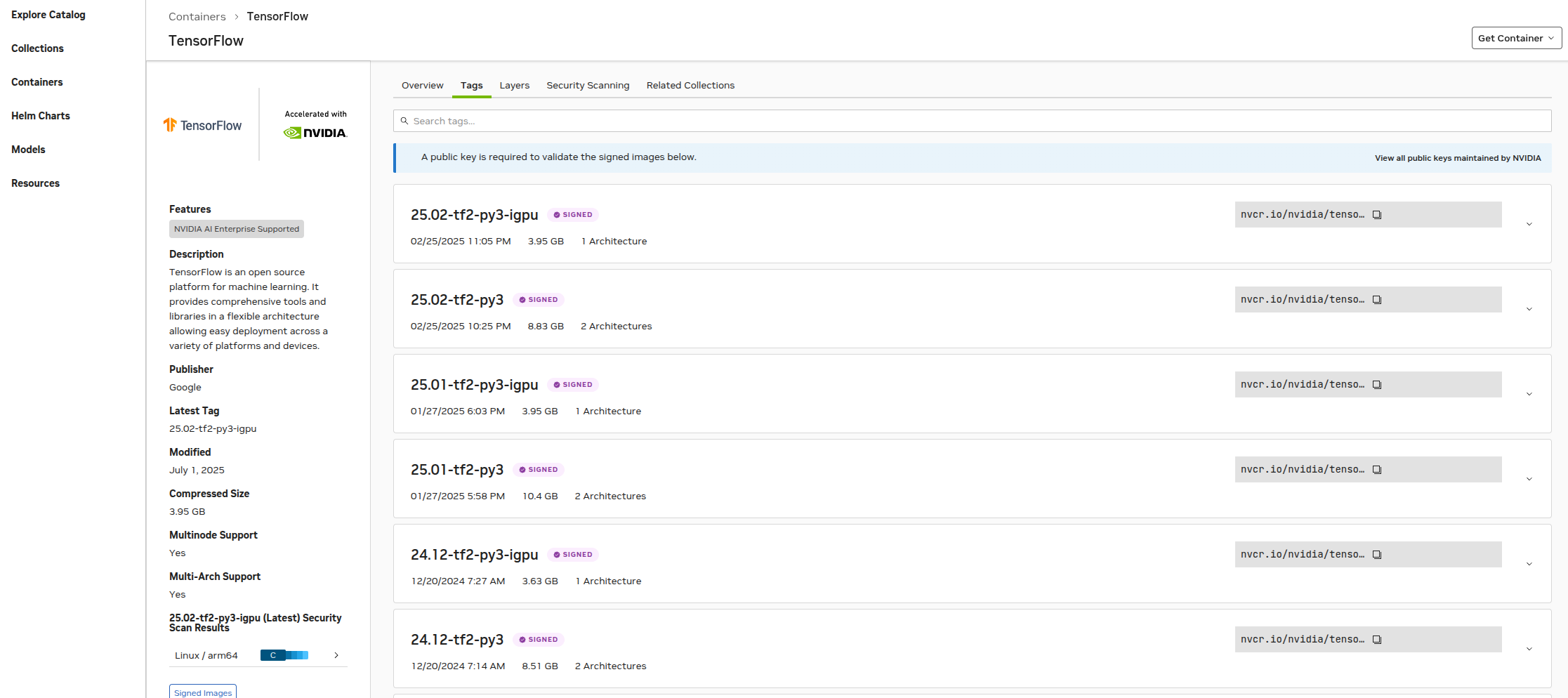The image size is (1568, 698).
Task: Click the Signed Images tag button
Action: pos(203,692)
